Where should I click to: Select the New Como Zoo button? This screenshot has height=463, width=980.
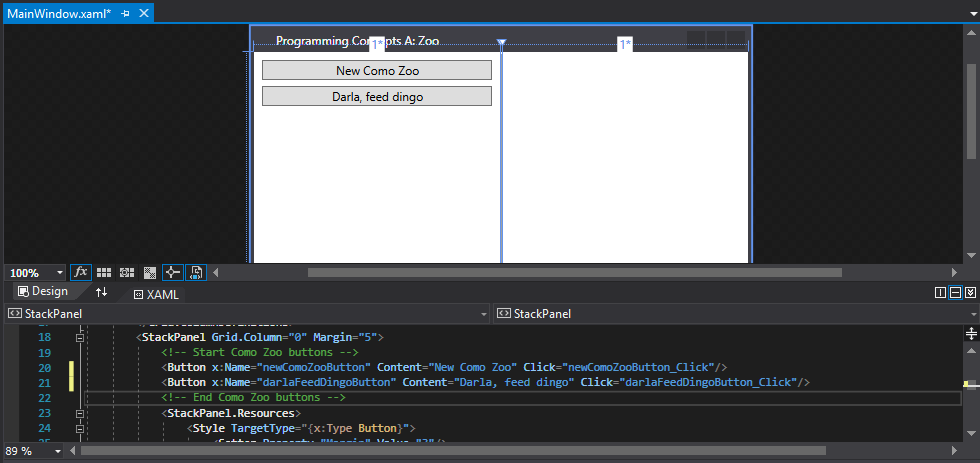point(376,70)
